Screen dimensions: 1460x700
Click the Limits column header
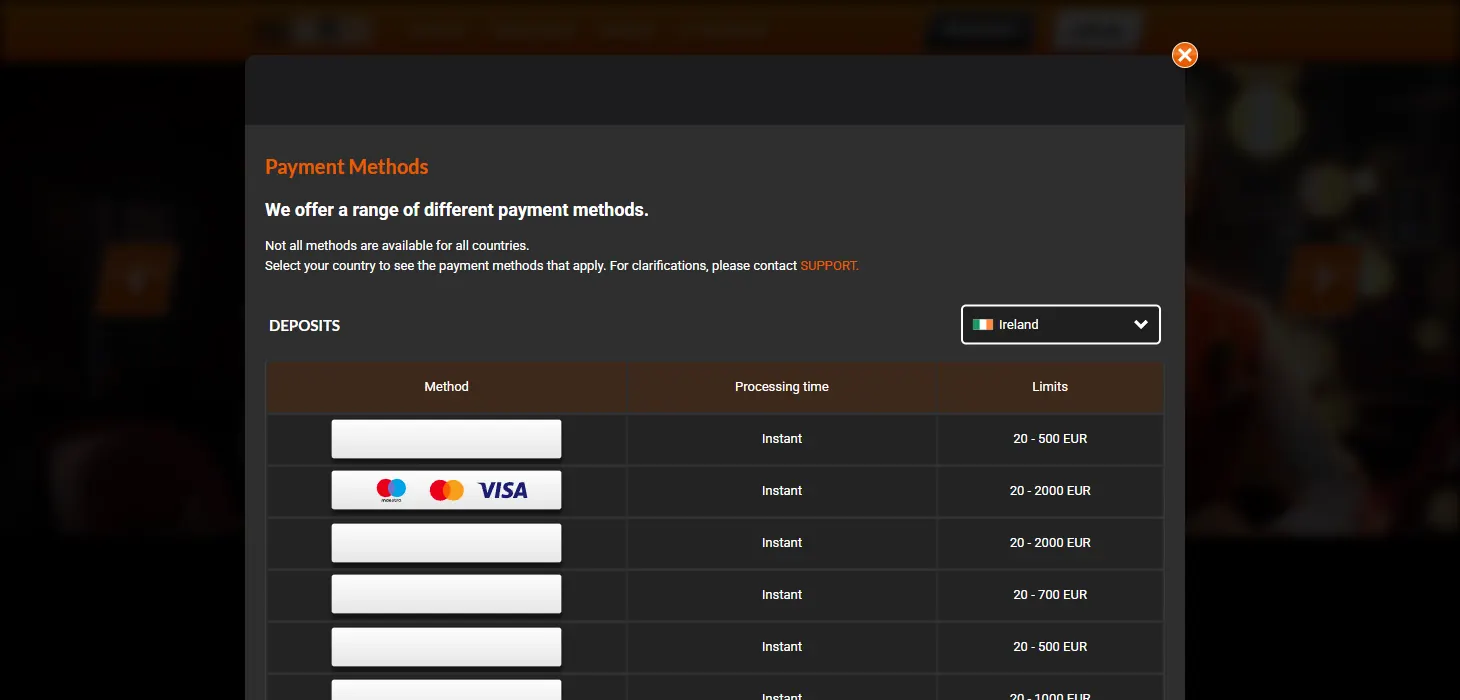(x=1050, y=386)
